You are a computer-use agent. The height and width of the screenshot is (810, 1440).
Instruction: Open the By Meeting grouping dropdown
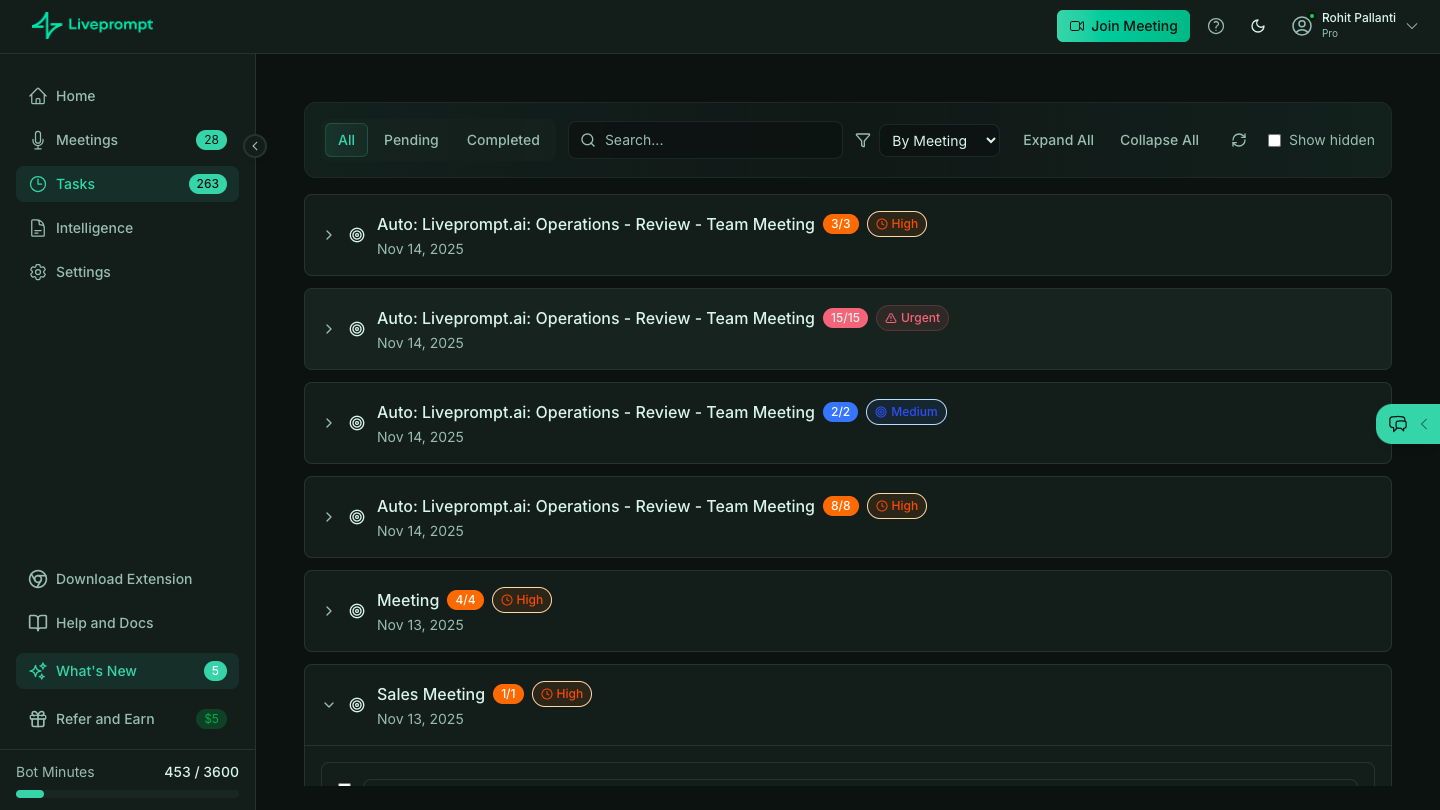coord(939,140)
